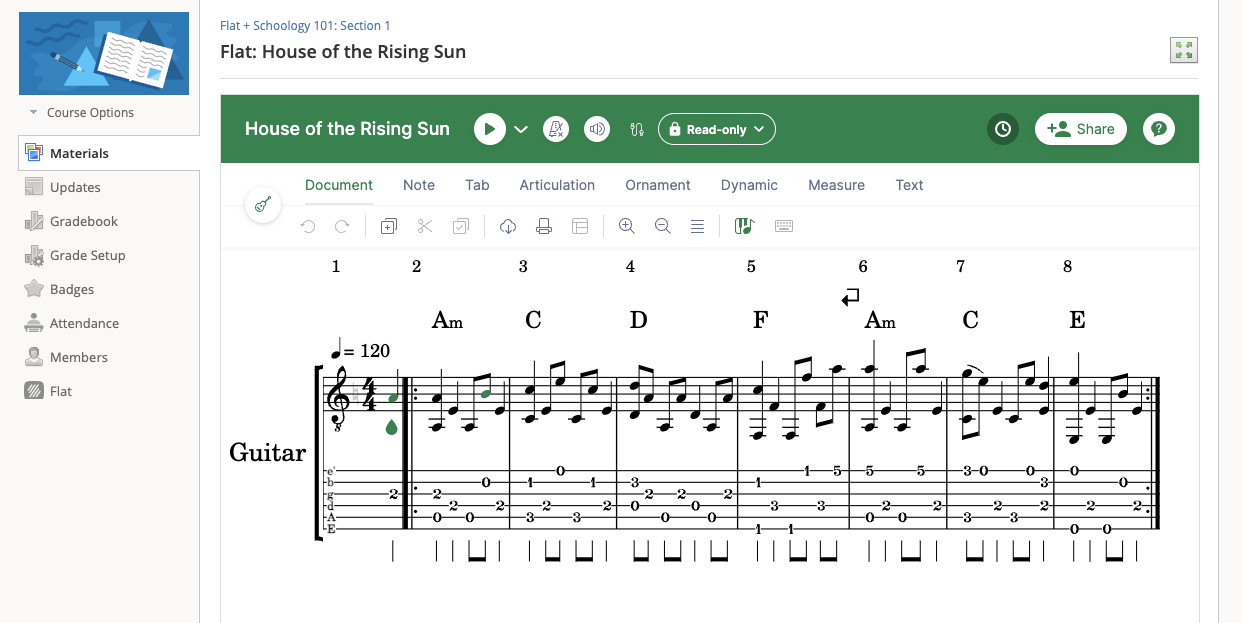The width and height of the screenshot is (1242, 623).
Task: Click the guitar instrument button
Action: tap(263, 205)
